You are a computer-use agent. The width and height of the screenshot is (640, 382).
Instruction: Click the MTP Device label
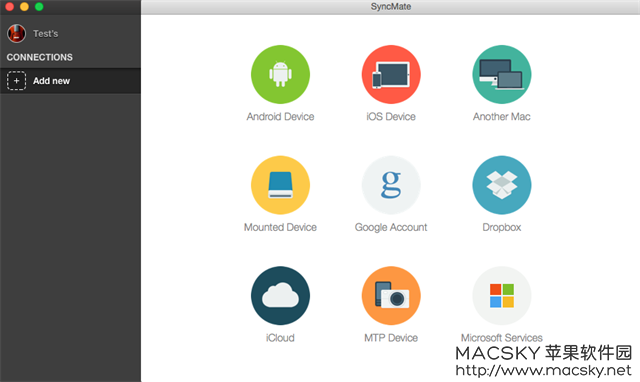click(391, 338)
